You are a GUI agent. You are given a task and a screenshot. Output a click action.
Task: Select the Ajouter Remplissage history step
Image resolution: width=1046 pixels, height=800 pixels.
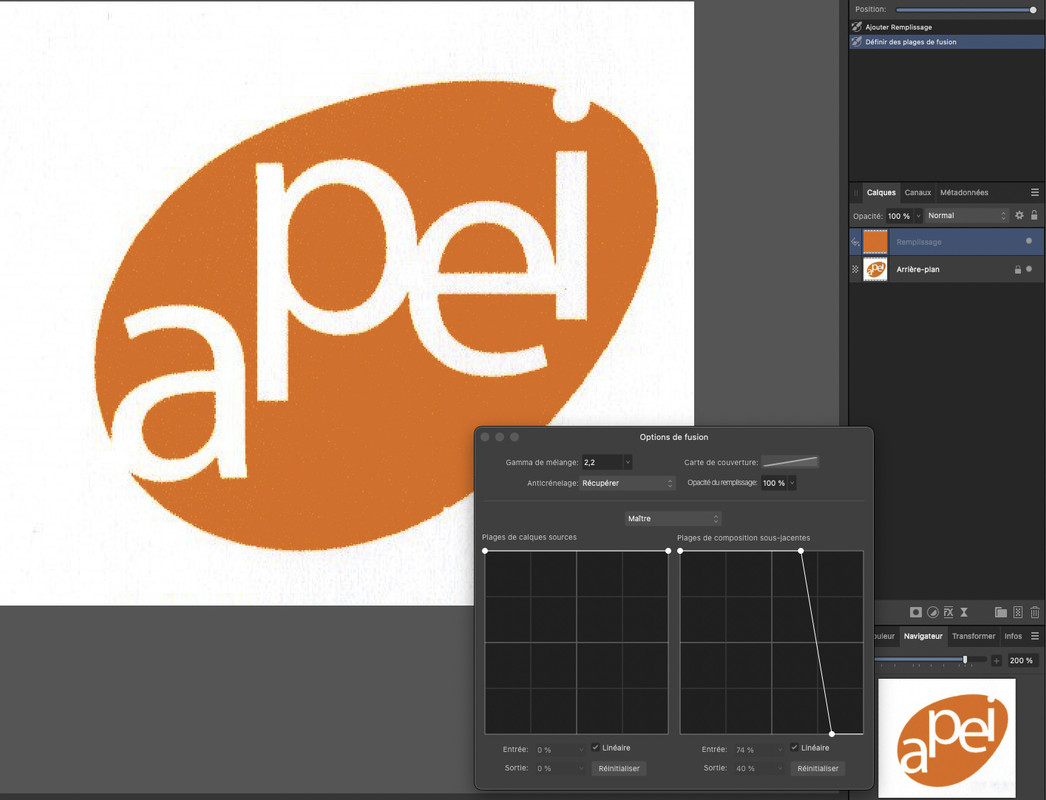[x=947, y=27]
